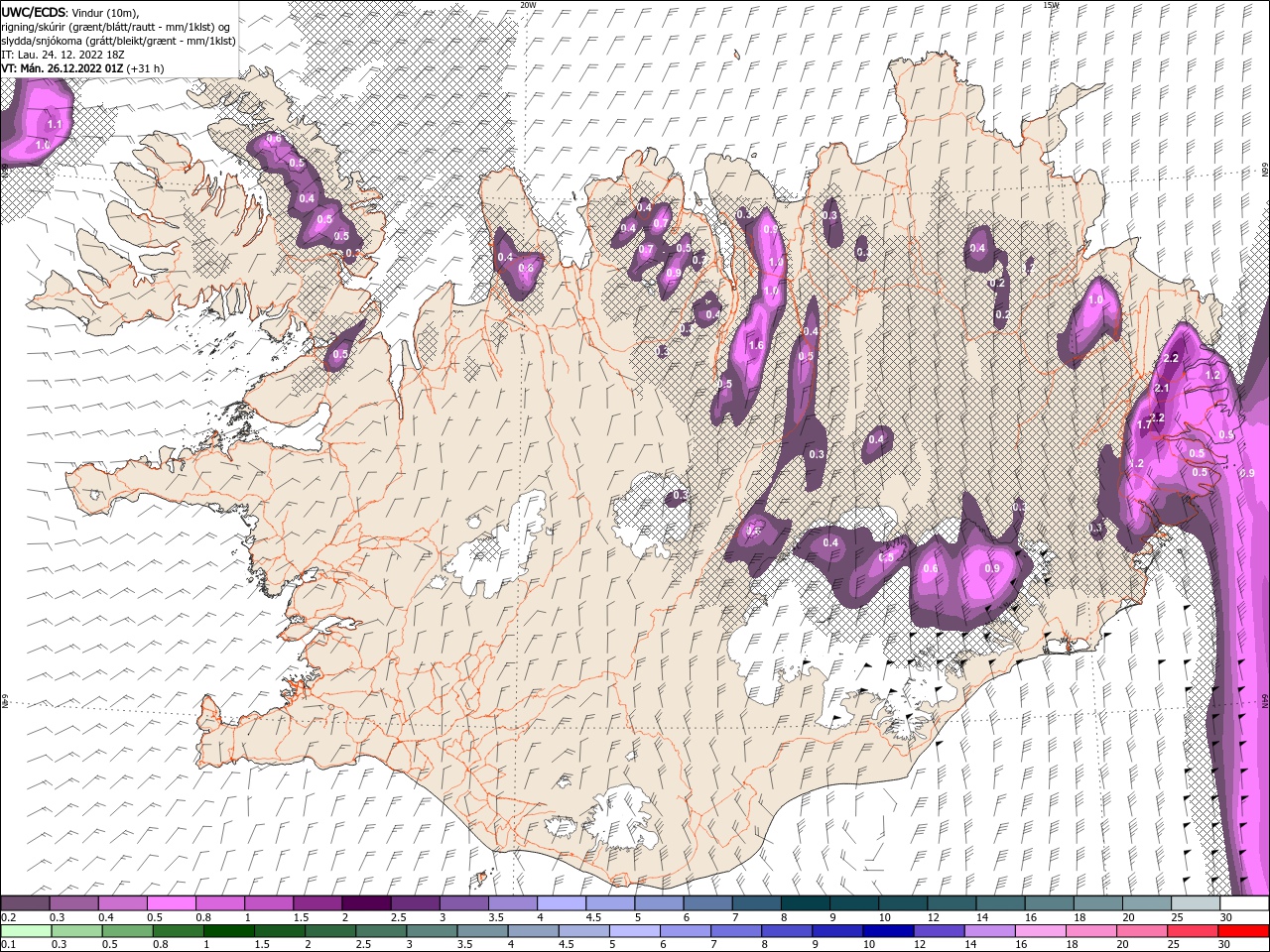This screenshot has width=1270, height=952.
Task: Click the '(+31 h)' forecast offset text
Action: click(x=146, y=68)
